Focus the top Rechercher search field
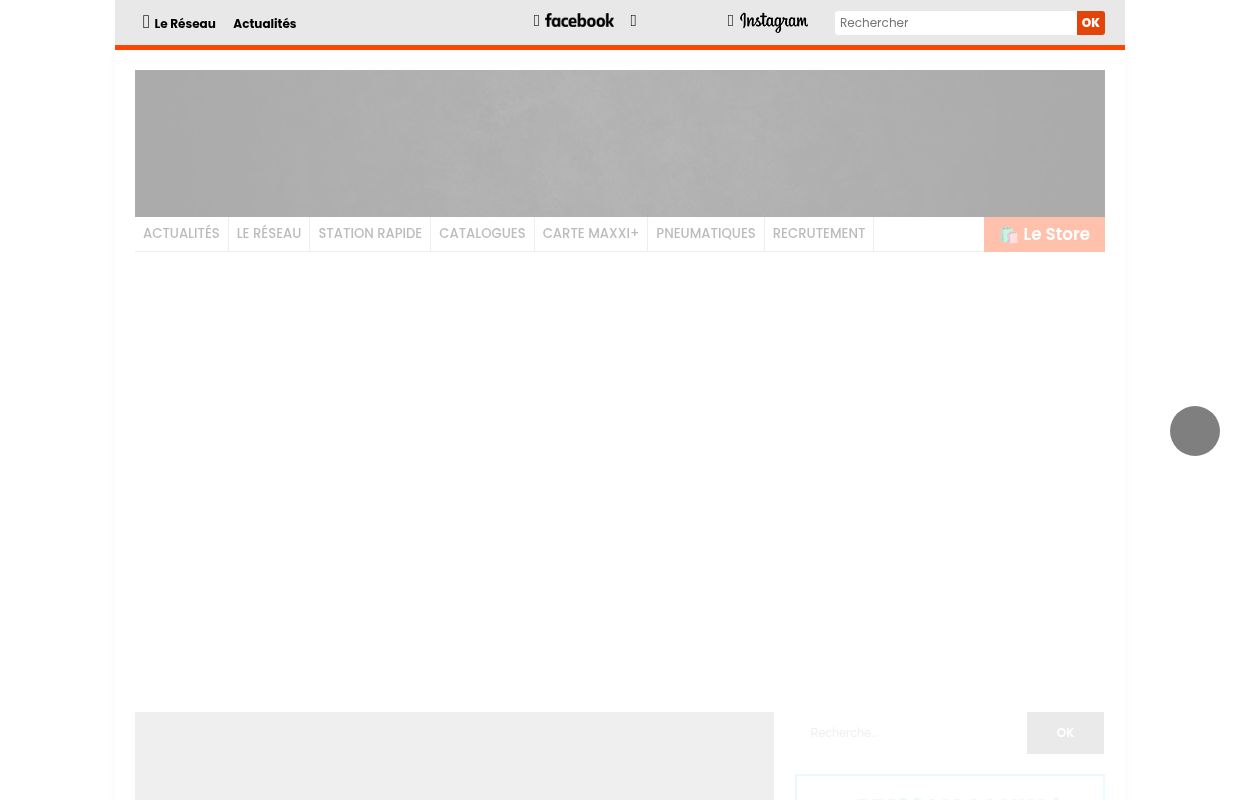The height and width of the screenshot is (800, 1240). point(955,23)
